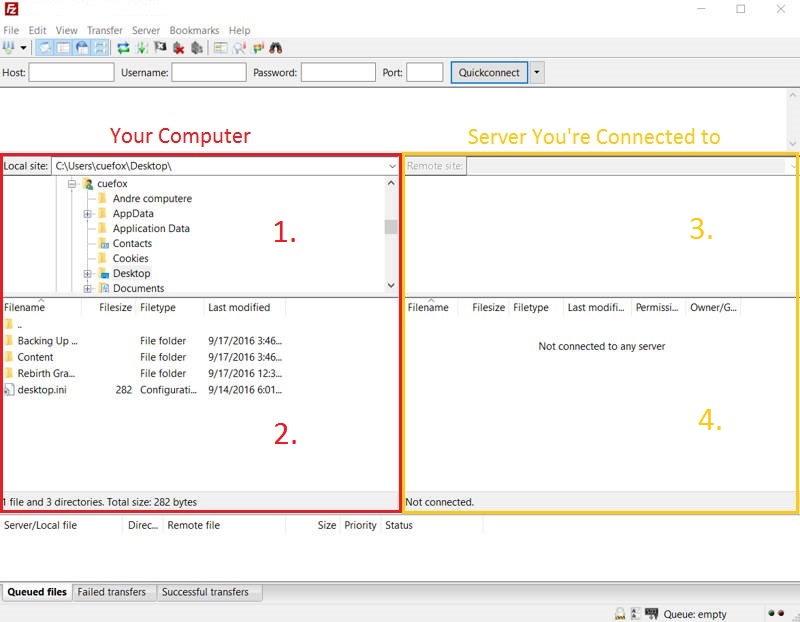Process the transfer queue

143,48
